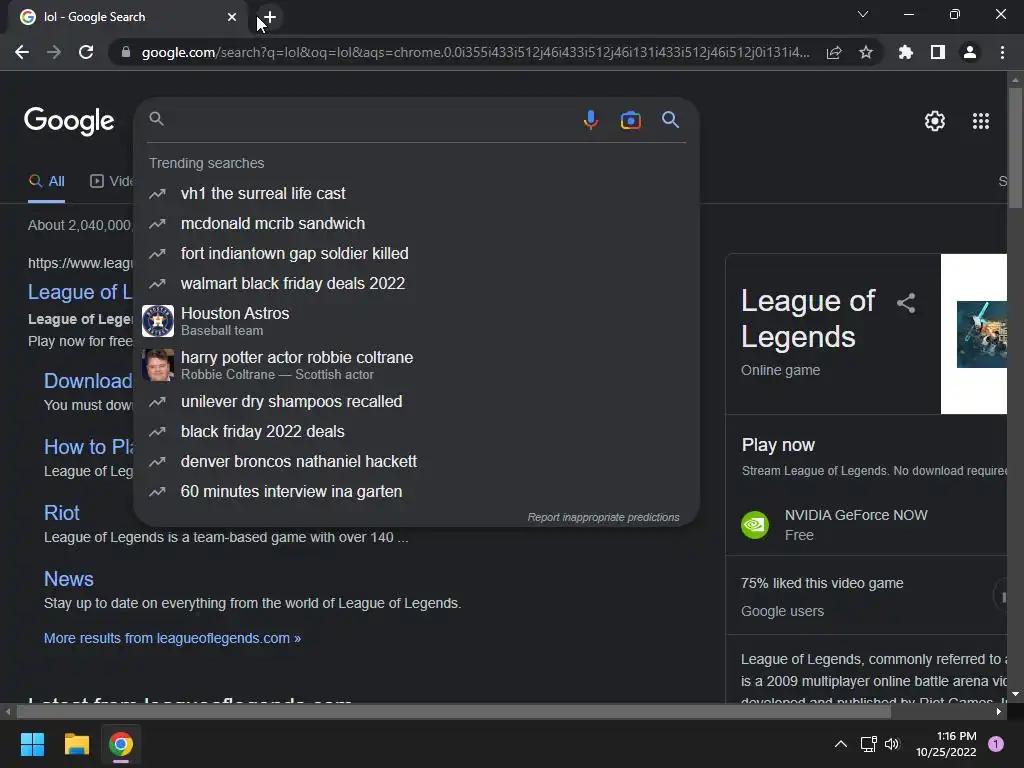Viewport: 1024px width, 768px height.
Task: Open Google Lens image search icon
Action: [x=630, y=120]
